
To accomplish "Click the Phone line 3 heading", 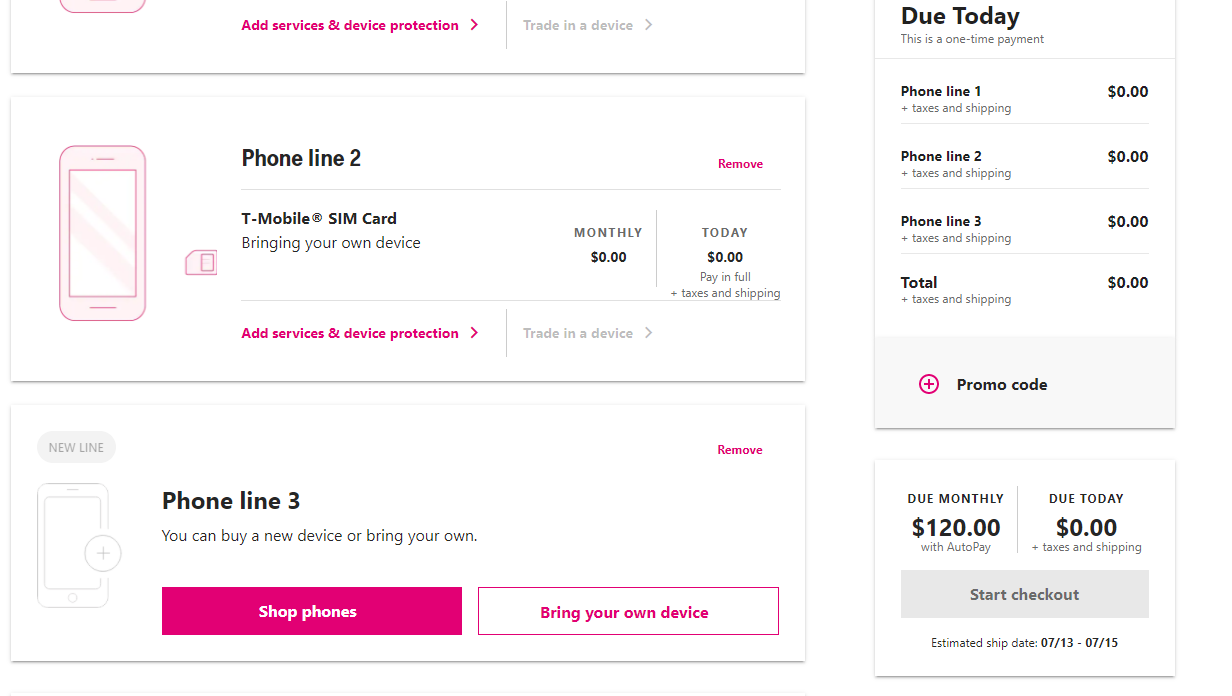I will [x=231, y=501].
